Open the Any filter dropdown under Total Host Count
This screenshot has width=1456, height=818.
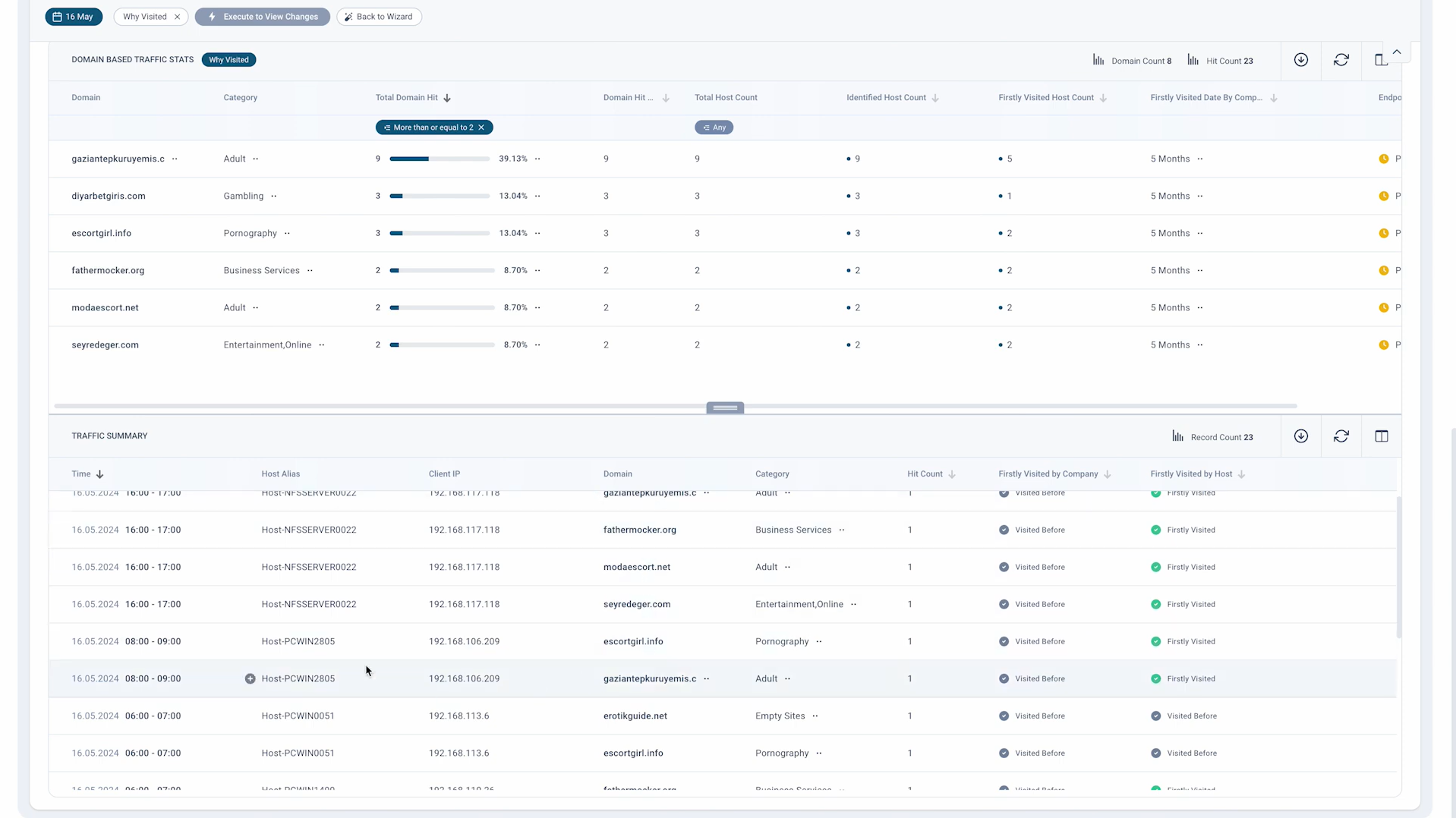(714, 127)
